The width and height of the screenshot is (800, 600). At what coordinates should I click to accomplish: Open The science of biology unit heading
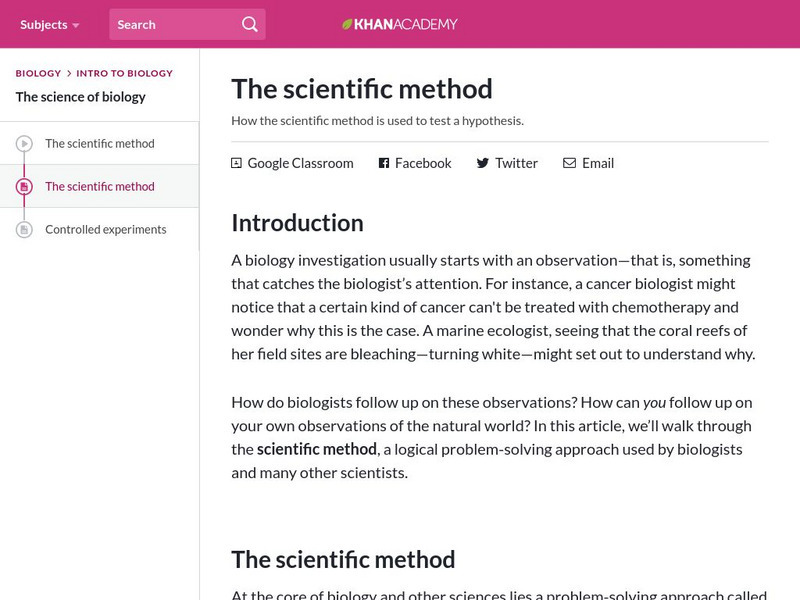[80, 97]
